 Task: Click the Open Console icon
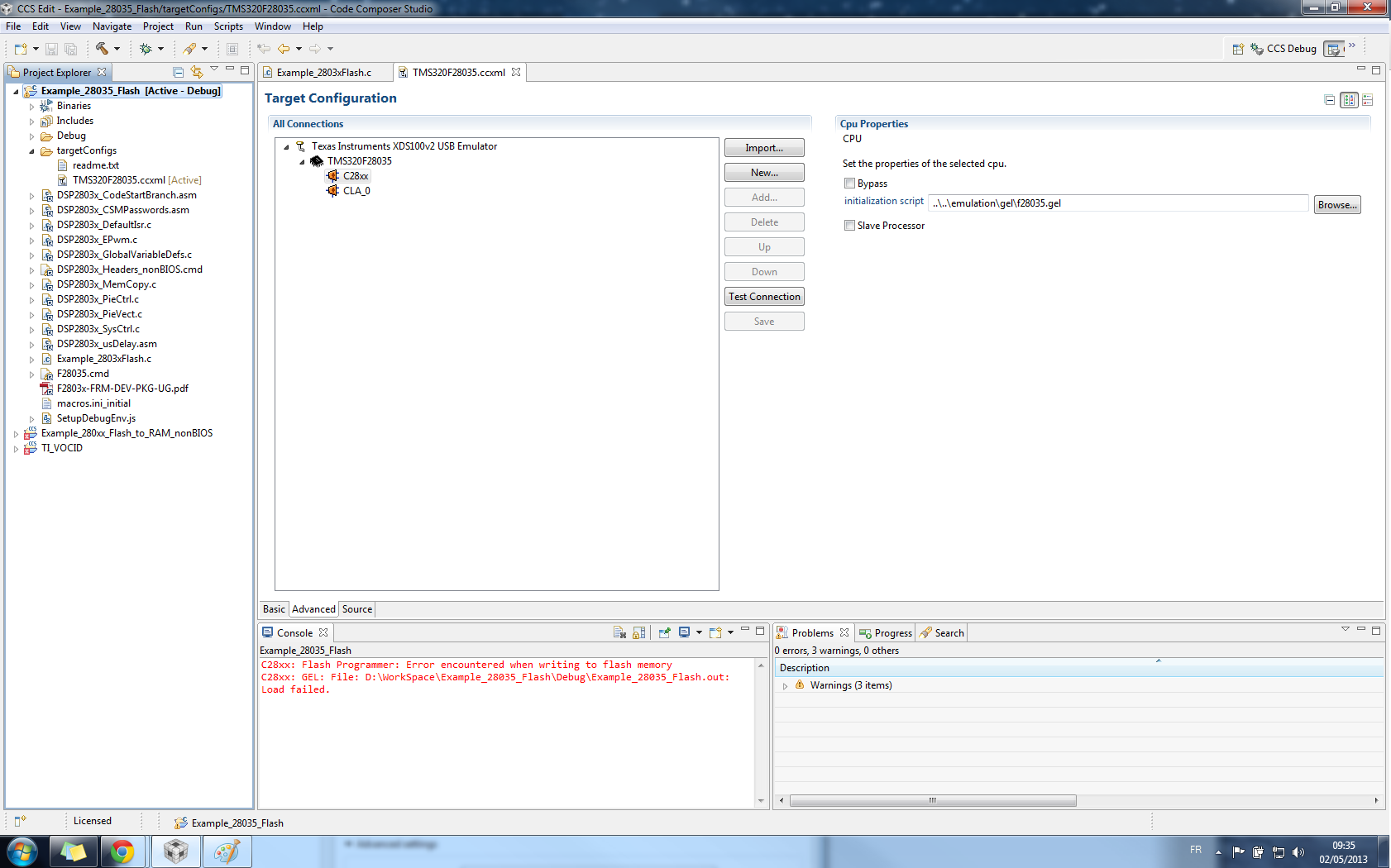715,632
